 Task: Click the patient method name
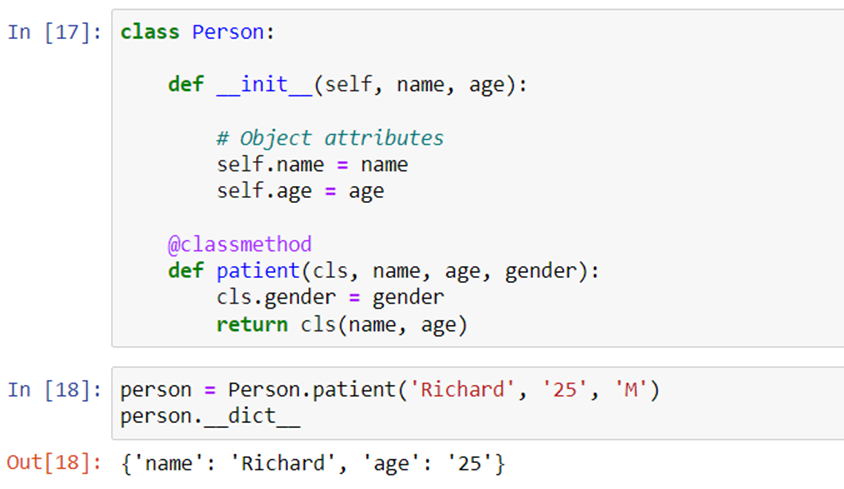[258, 271]
